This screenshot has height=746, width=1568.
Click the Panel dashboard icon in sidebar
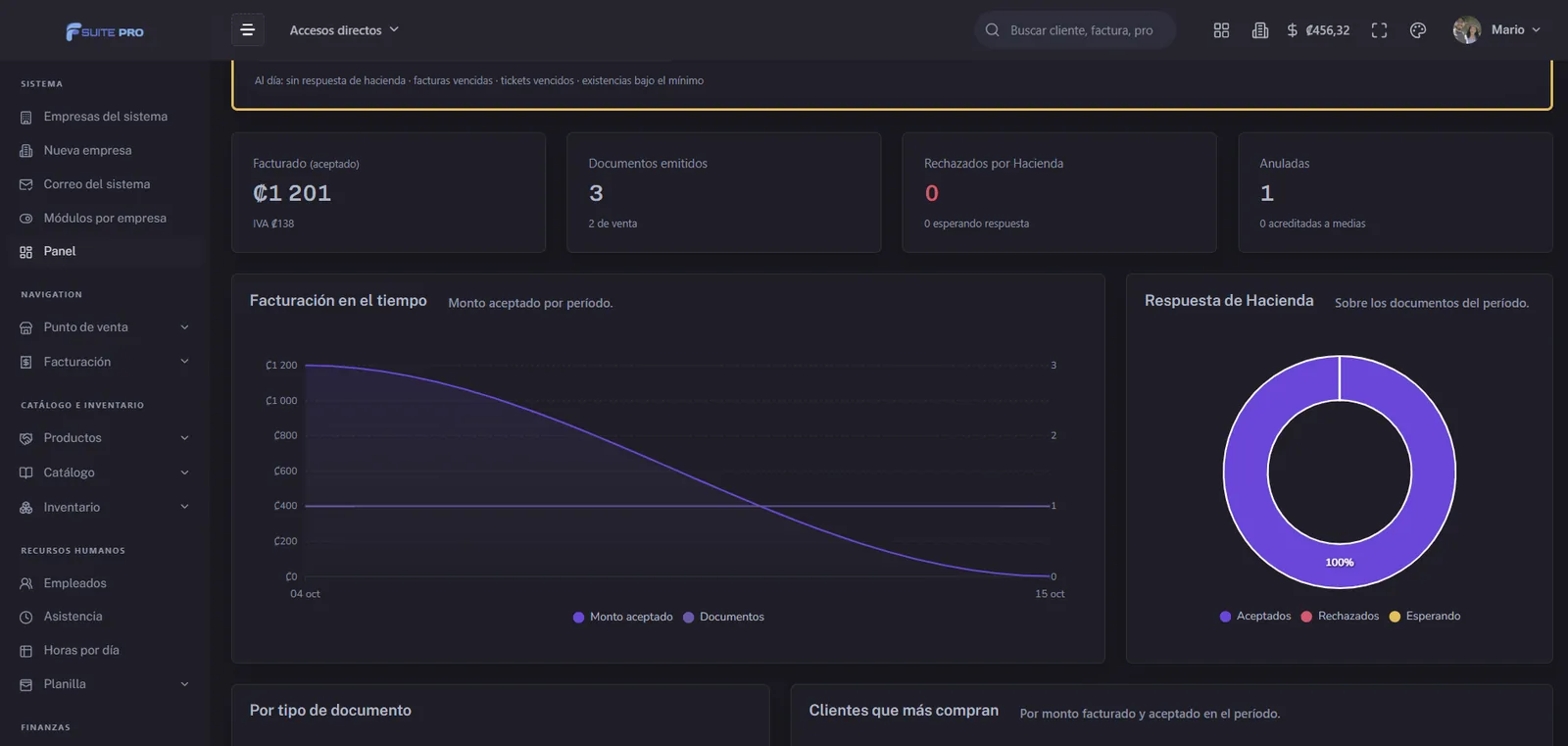[26, 252]
